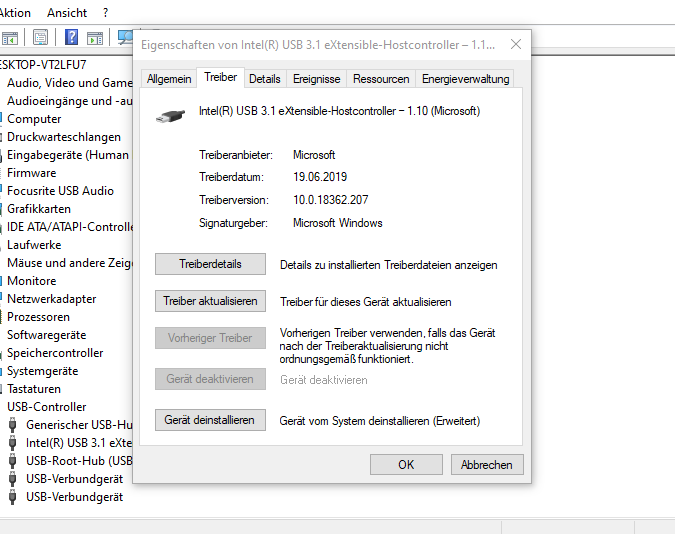Click the Treiberdetails button

[x=210, y=264]
